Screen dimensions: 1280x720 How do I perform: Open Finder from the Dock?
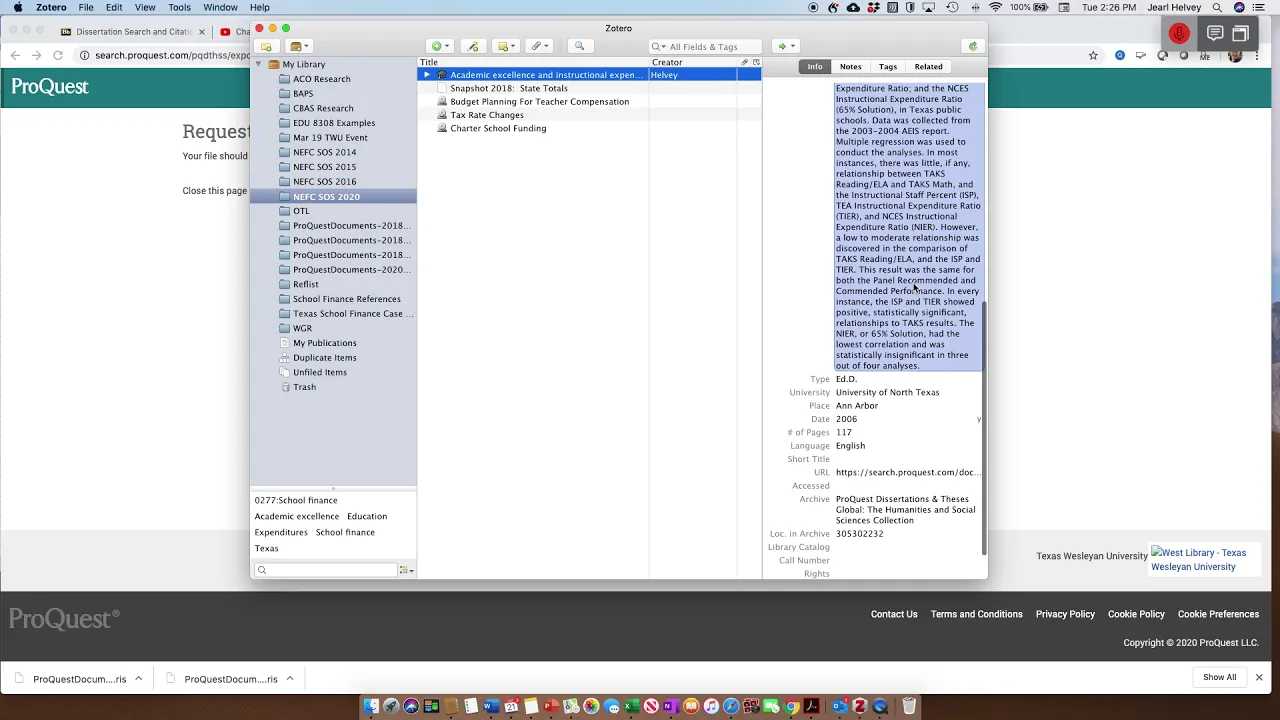pyautogui.click(x=371, y=706)
